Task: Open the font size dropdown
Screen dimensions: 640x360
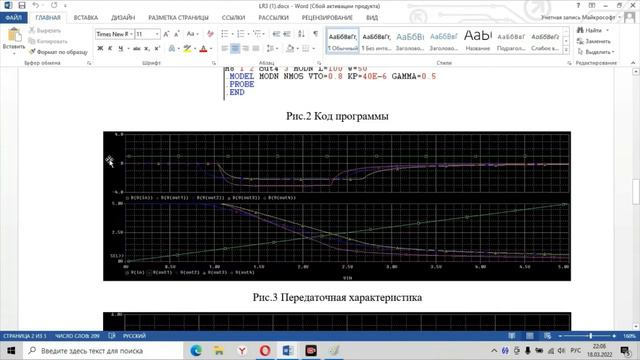Action: pyautogui.click(x=157, y=34)
